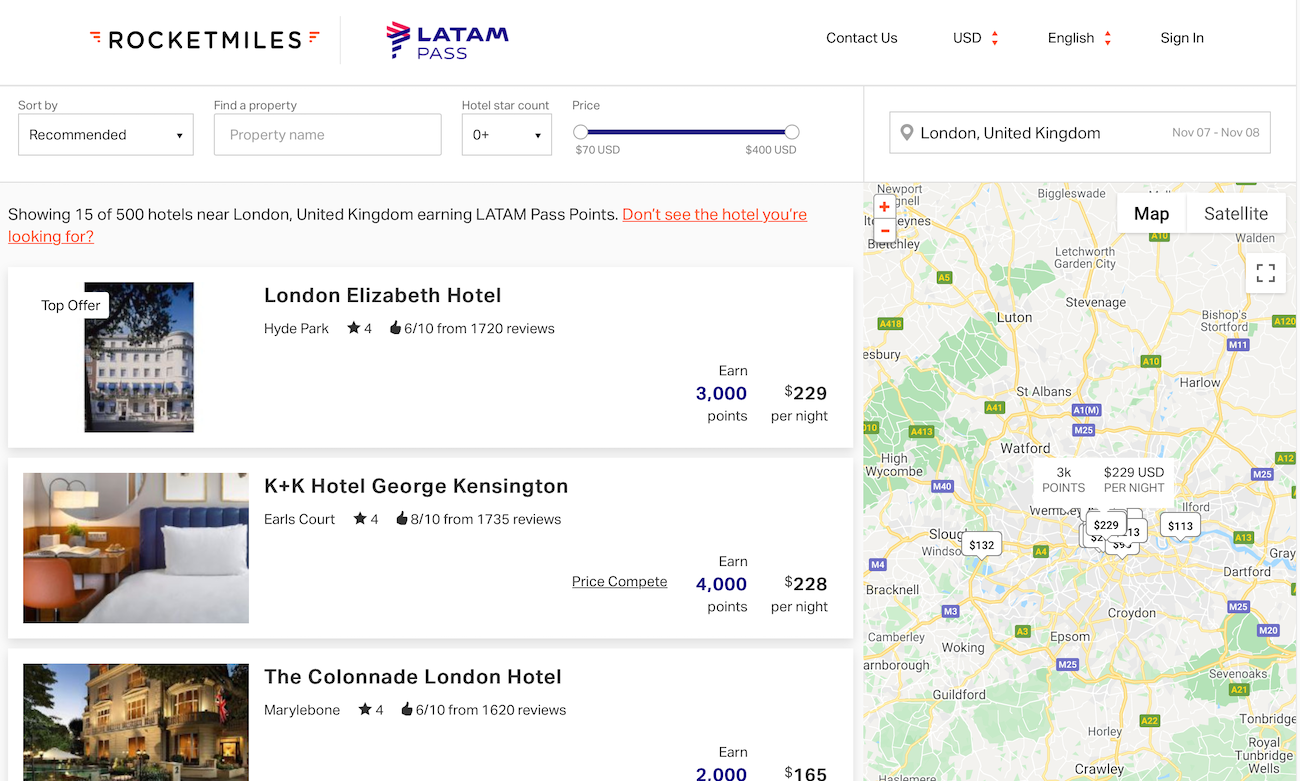Click the $132 price marker on the map

pos(981,543)
